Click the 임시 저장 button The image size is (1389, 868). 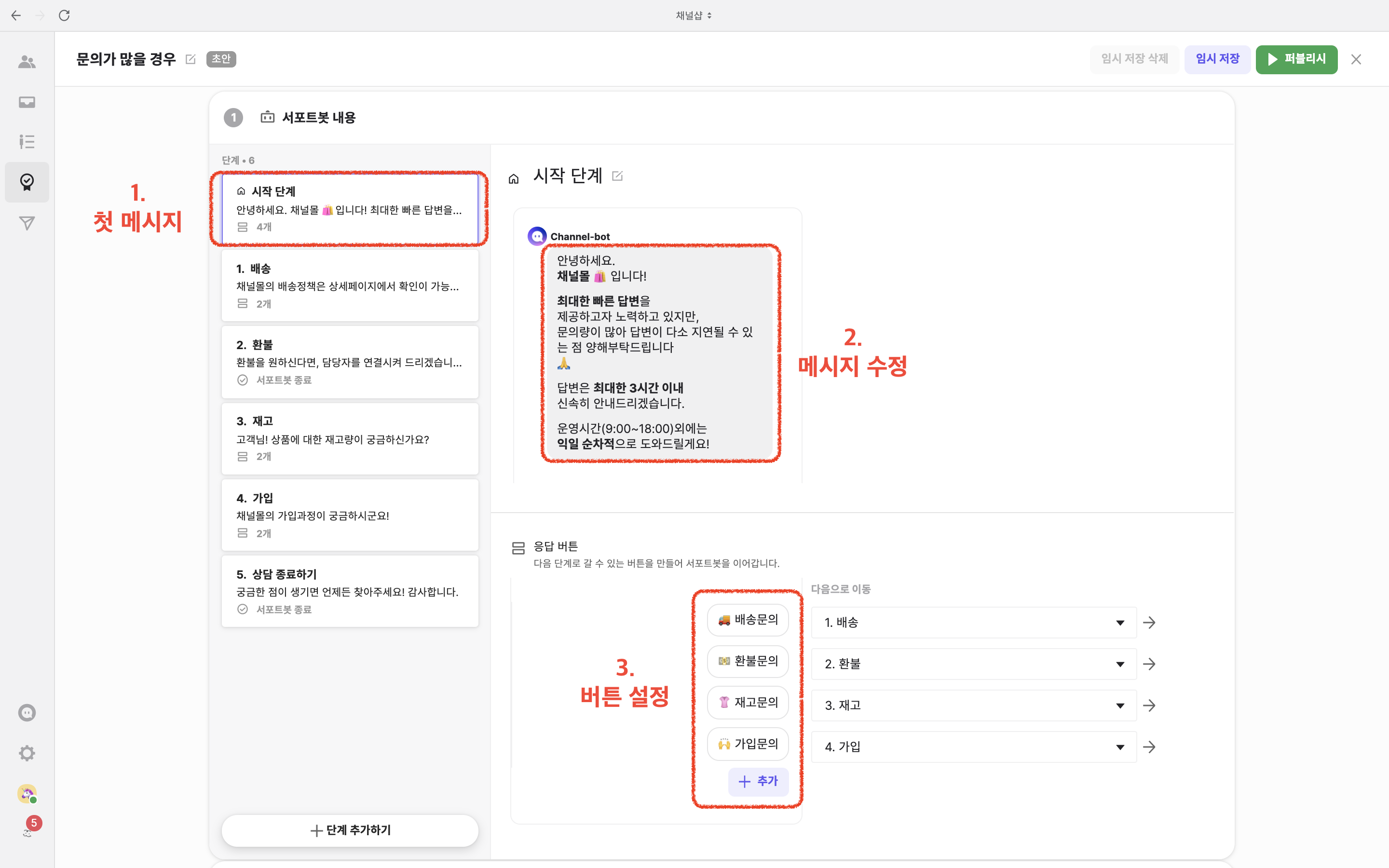[x=1217, y=59]
